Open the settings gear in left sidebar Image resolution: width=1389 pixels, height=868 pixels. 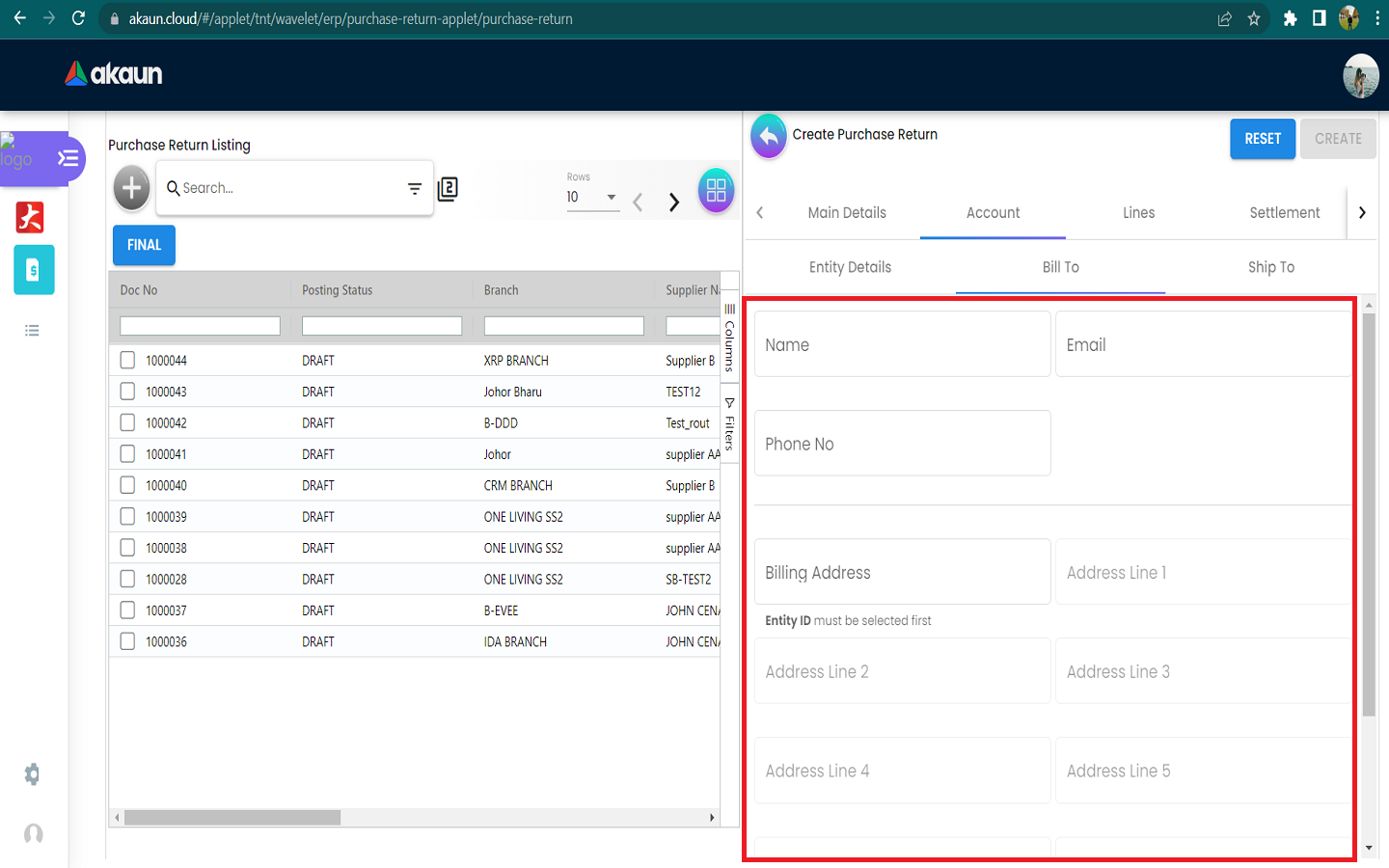coord(33,774)
